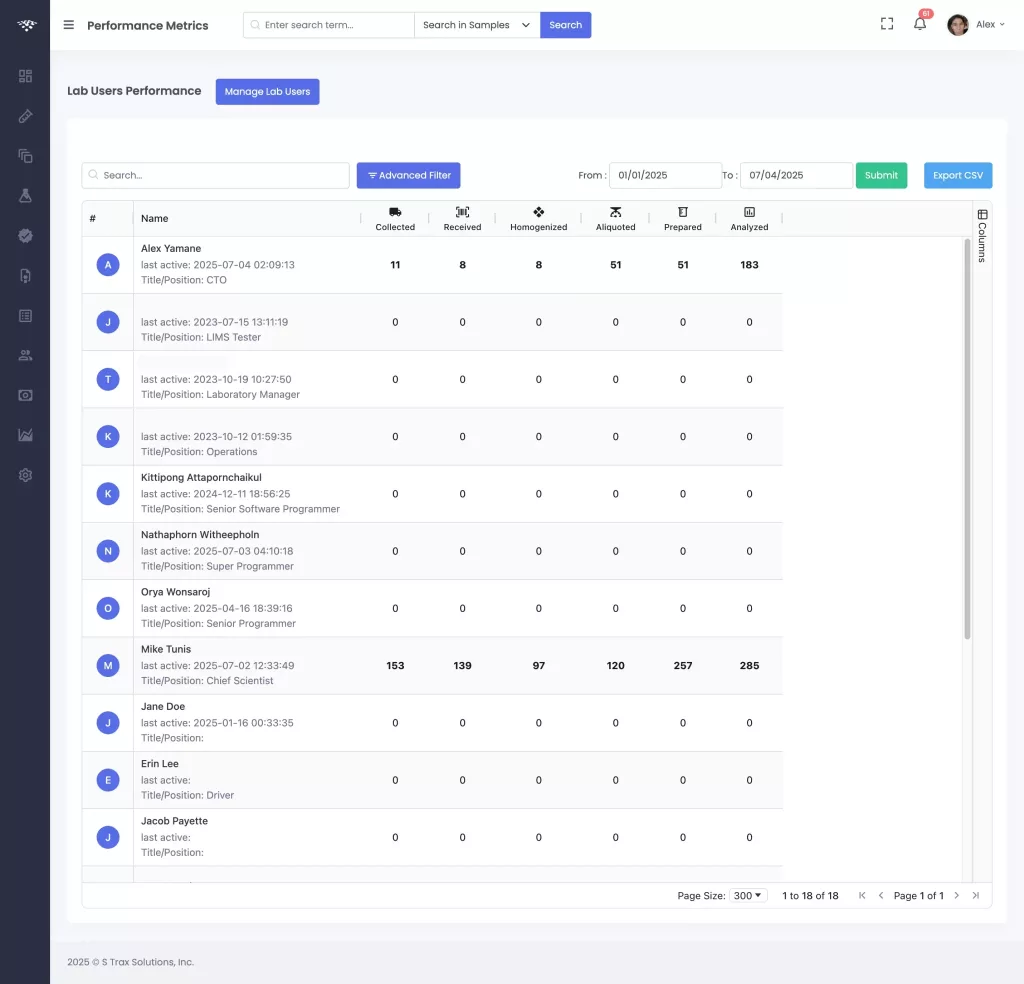
Task: Go to the last page arrow
Action: [x=976, y=896]
